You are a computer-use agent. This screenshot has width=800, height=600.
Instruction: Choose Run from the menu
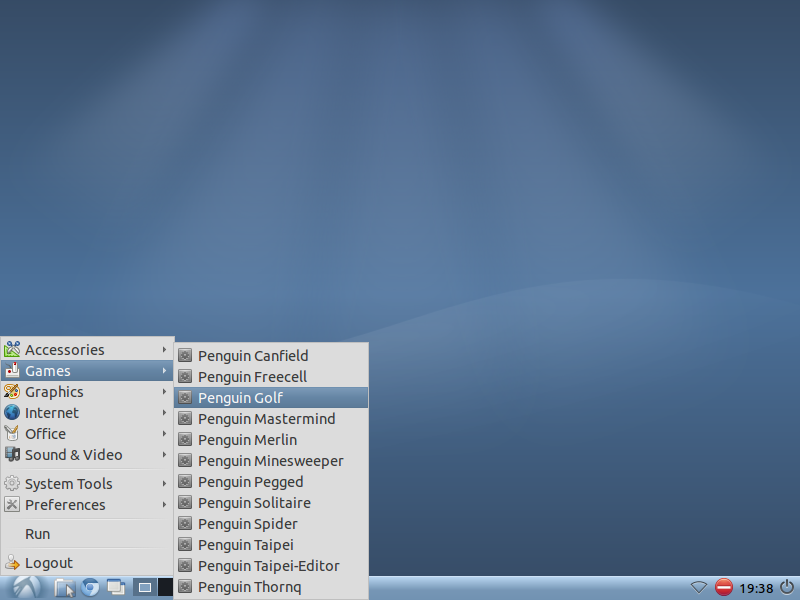87,534
